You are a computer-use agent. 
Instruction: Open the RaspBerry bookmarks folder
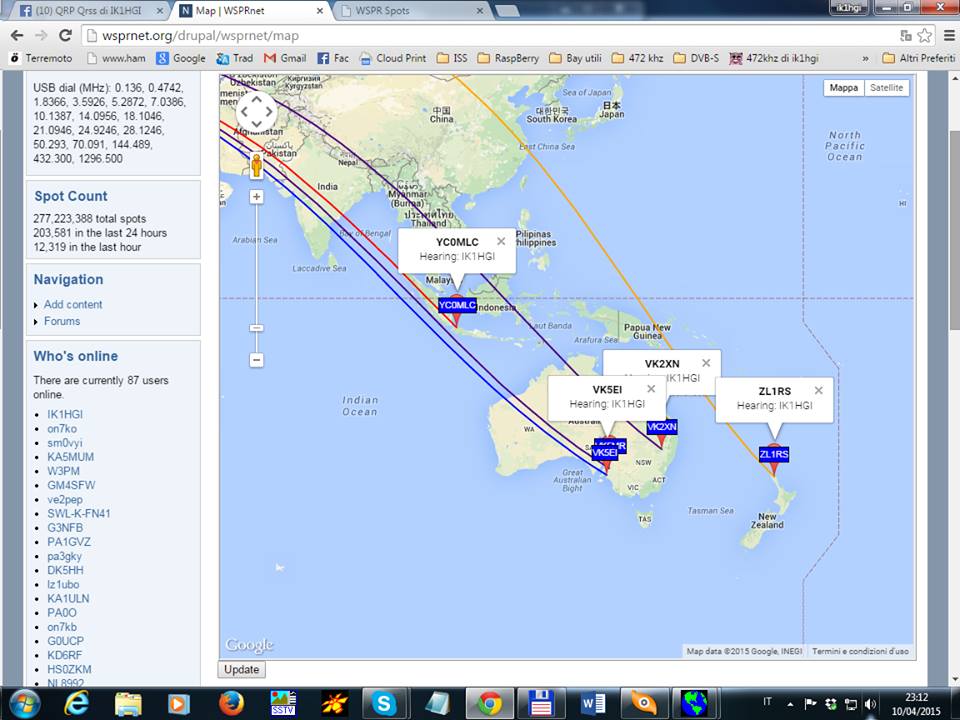tap(509, 58)
